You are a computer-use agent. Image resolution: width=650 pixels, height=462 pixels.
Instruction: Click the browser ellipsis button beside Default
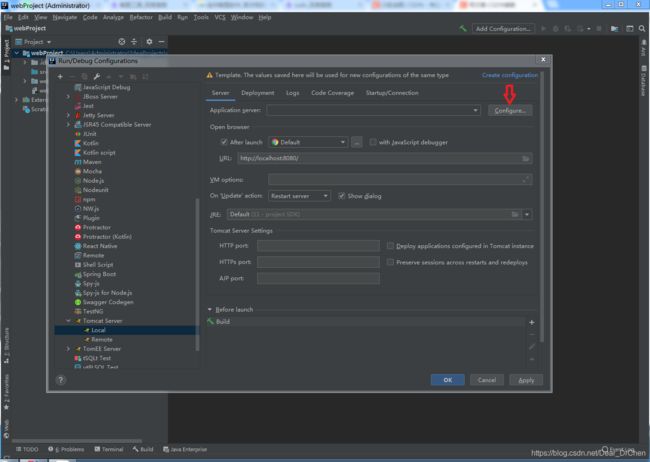(356, 142)
